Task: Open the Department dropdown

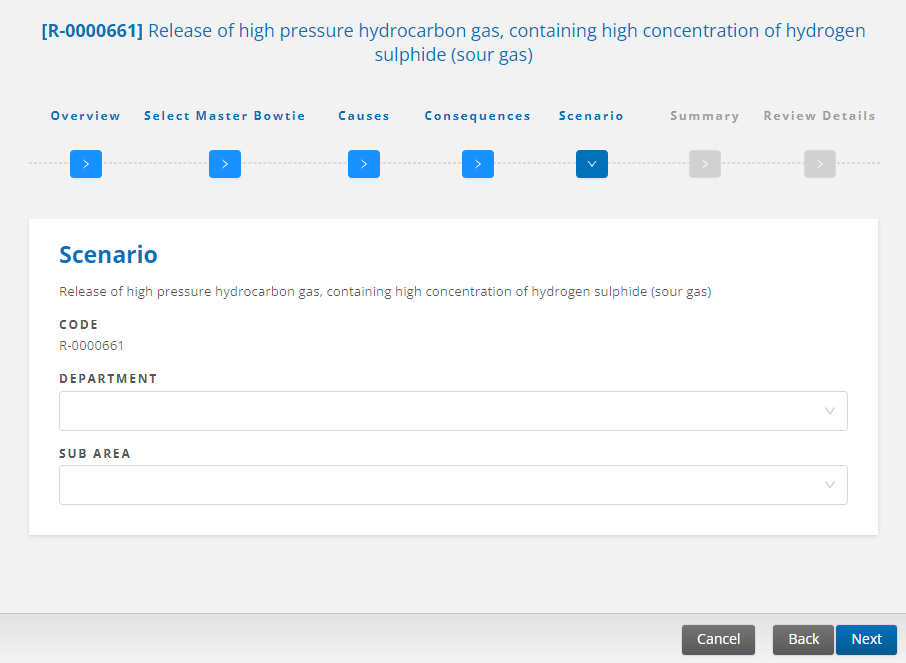Action: [453, 411]
